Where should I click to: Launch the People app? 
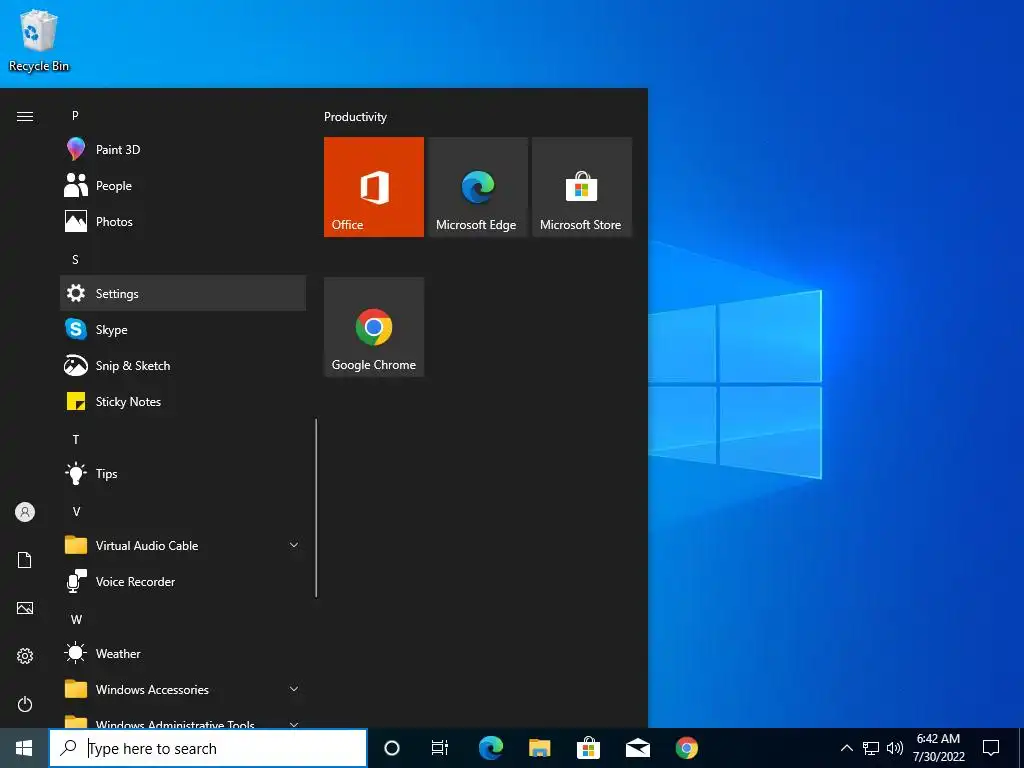click(x=183, y=185)
